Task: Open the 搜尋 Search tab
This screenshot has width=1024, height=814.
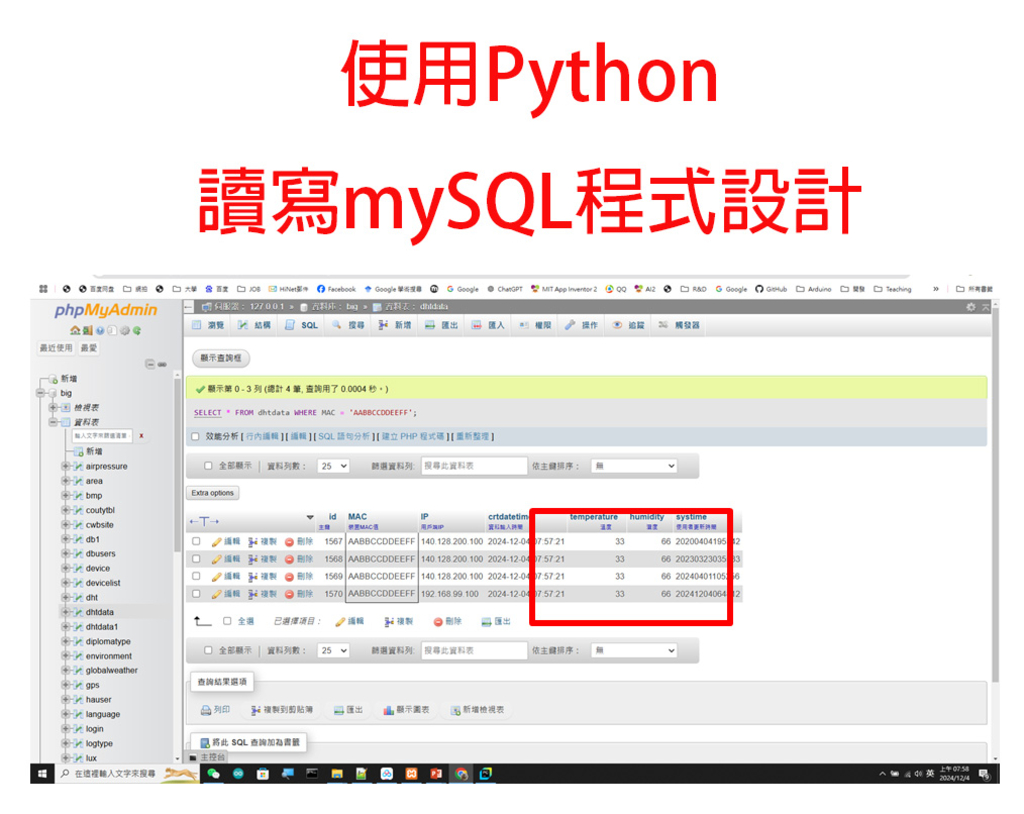Action: [x=349, y=325]
